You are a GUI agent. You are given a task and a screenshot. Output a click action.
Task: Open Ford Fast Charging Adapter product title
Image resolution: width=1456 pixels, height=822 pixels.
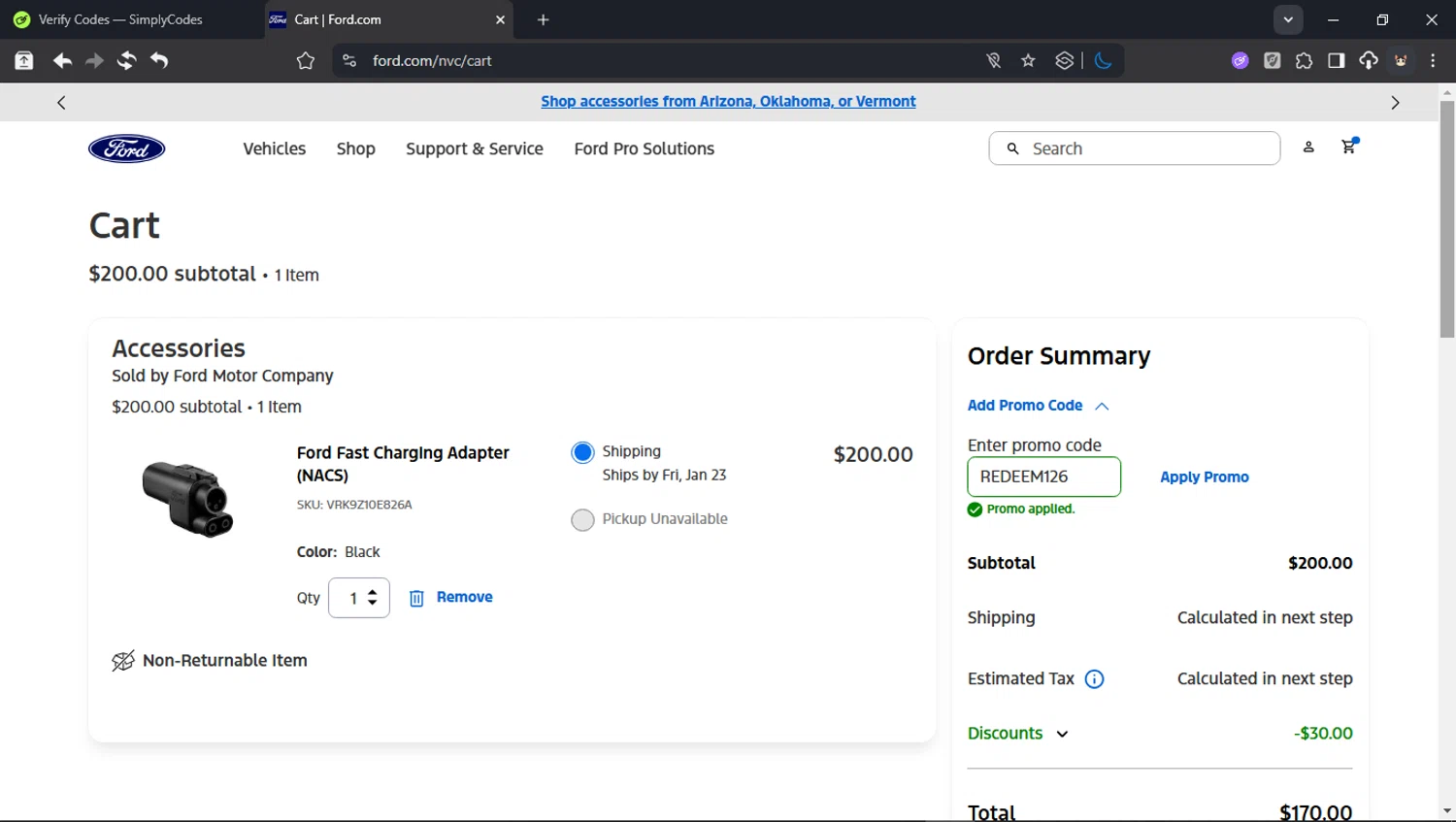pyautogui.click(x=403, y=464)
